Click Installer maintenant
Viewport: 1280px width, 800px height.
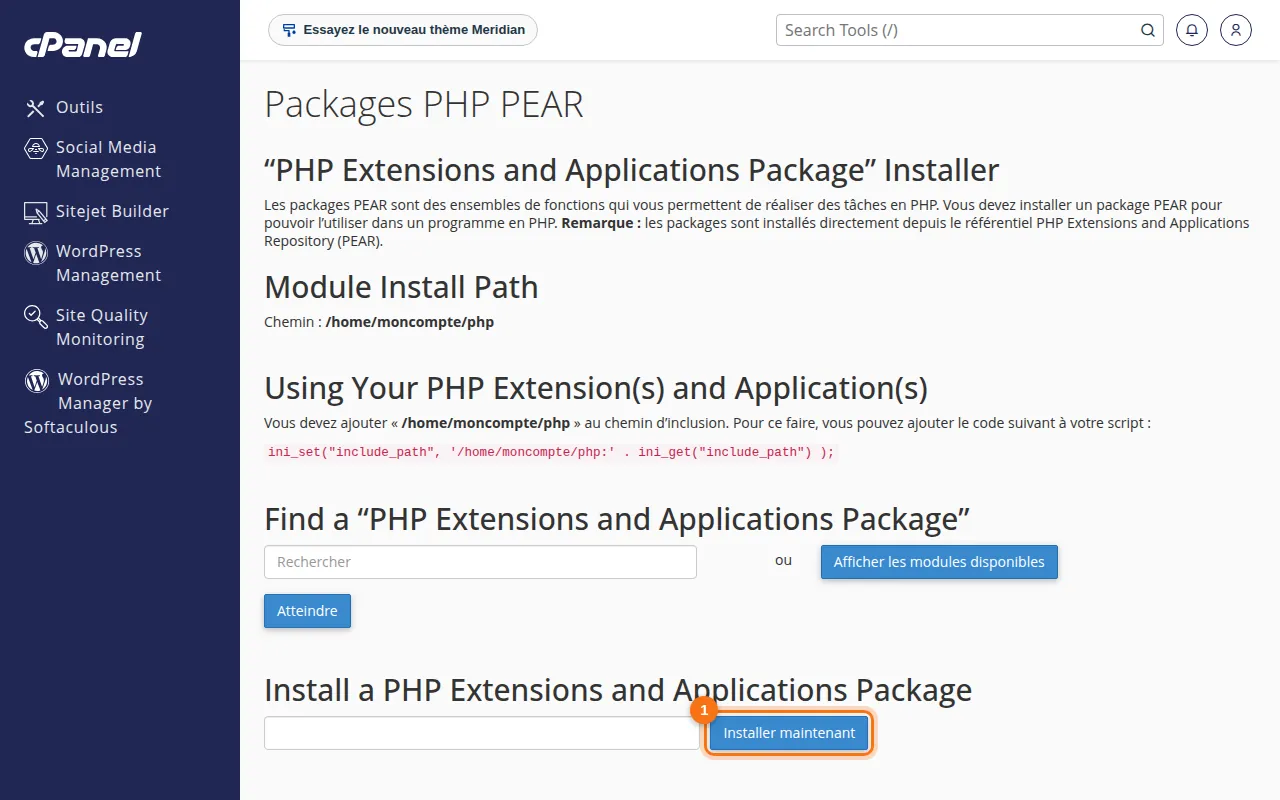coord(789,733)
